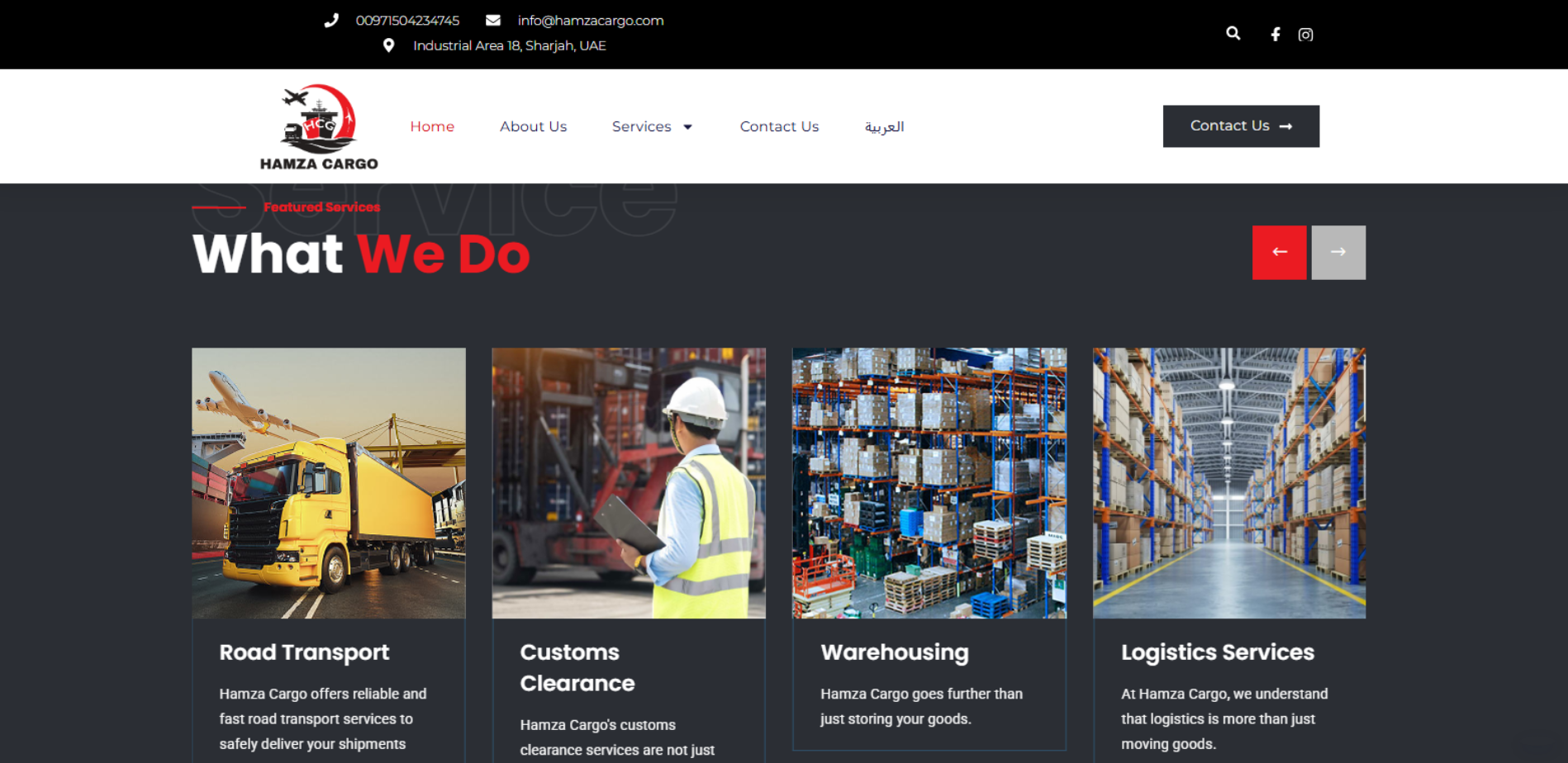Click the search magnifier icon
The height and width of the screenshot is (763, 1568).
pos(1233,34)
